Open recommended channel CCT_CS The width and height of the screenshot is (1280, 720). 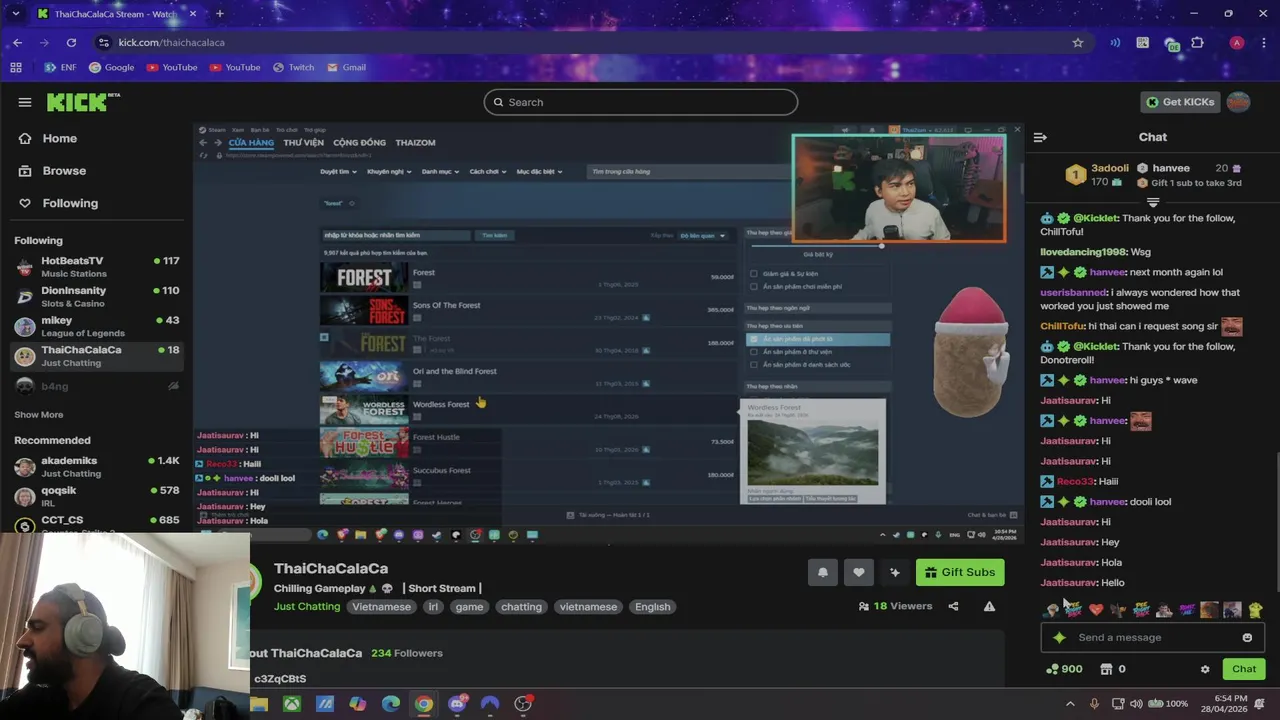(97, 523)
